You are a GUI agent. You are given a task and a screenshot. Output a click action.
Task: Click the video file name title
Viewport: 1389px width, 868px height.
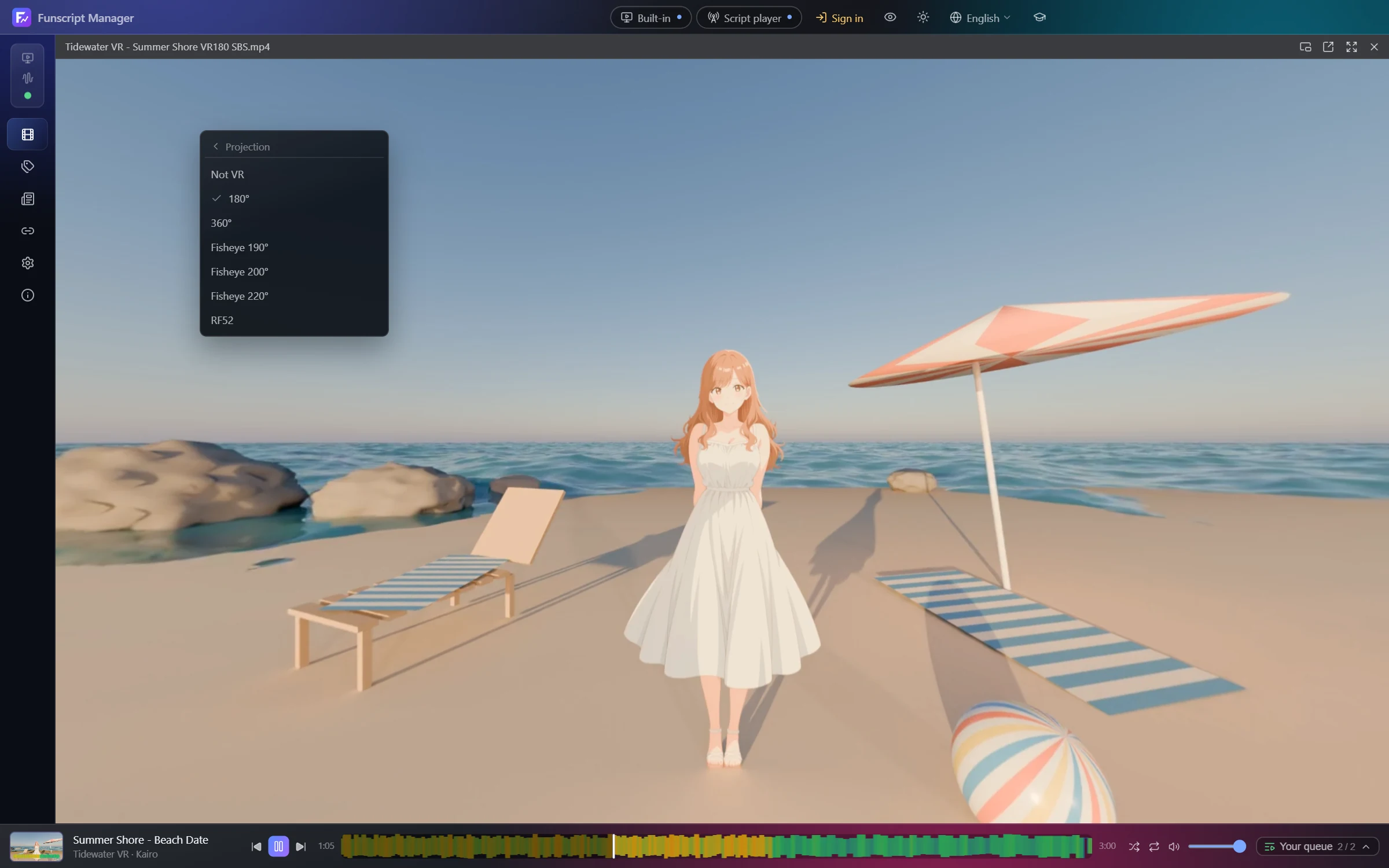pos(167,47)
